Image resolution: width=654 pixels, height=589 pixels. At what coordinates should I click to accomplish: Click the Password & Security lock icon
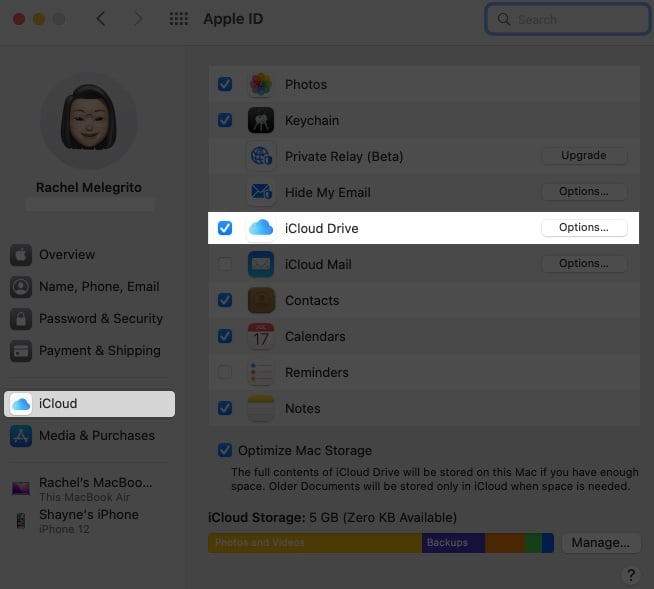pyautogui.click(x=21, y=319)
